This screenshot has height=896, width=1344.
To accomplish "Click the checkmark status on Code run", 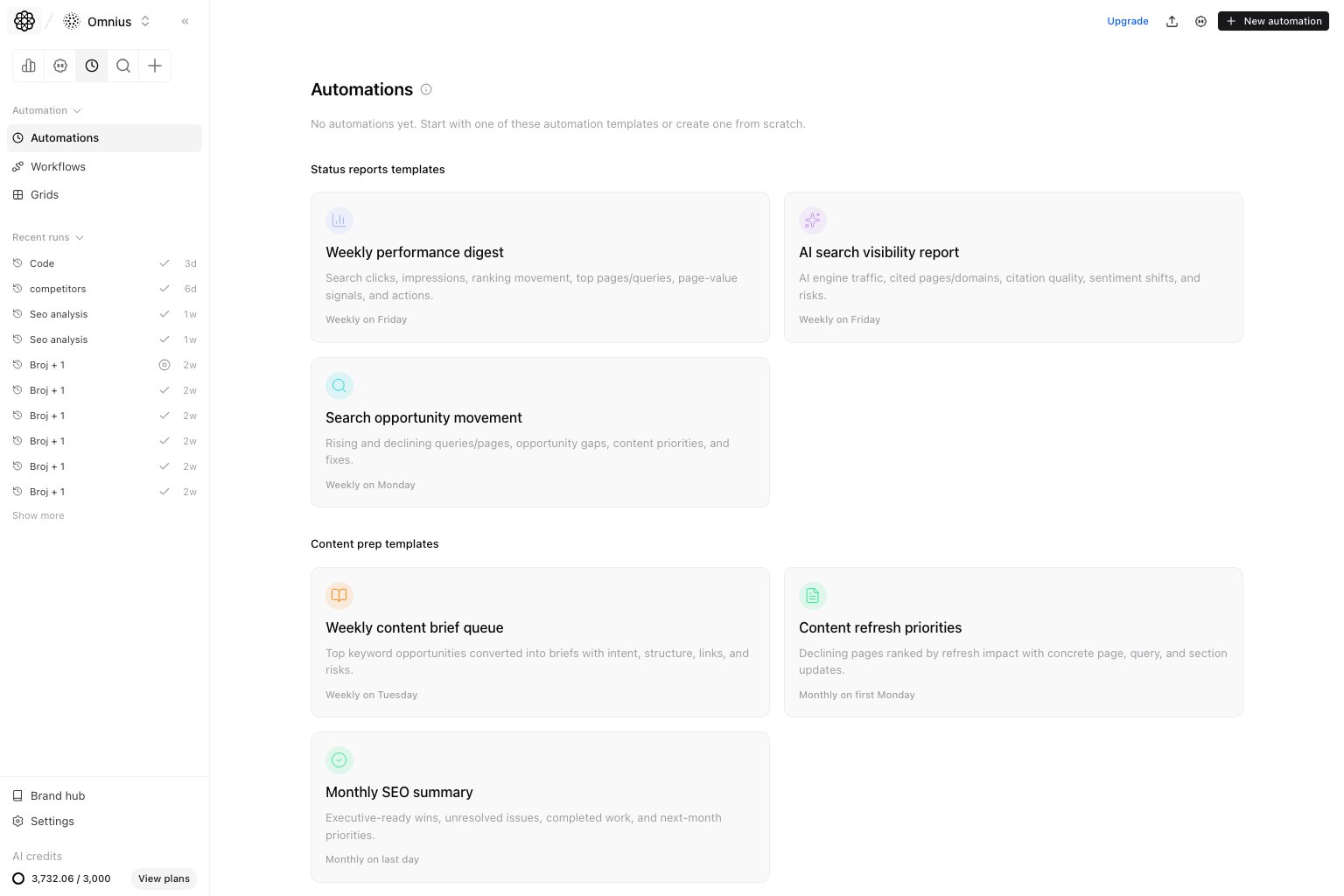I will pyautogui.click(x=164, y=263).
